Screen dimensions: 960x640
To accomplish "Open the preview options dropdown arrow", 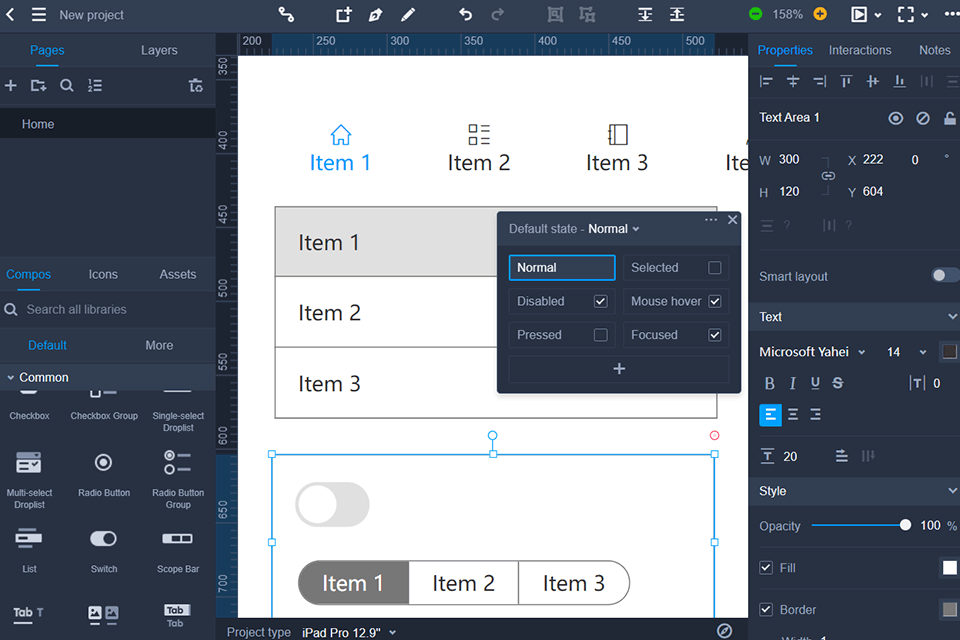I will (x=877, y=15).
